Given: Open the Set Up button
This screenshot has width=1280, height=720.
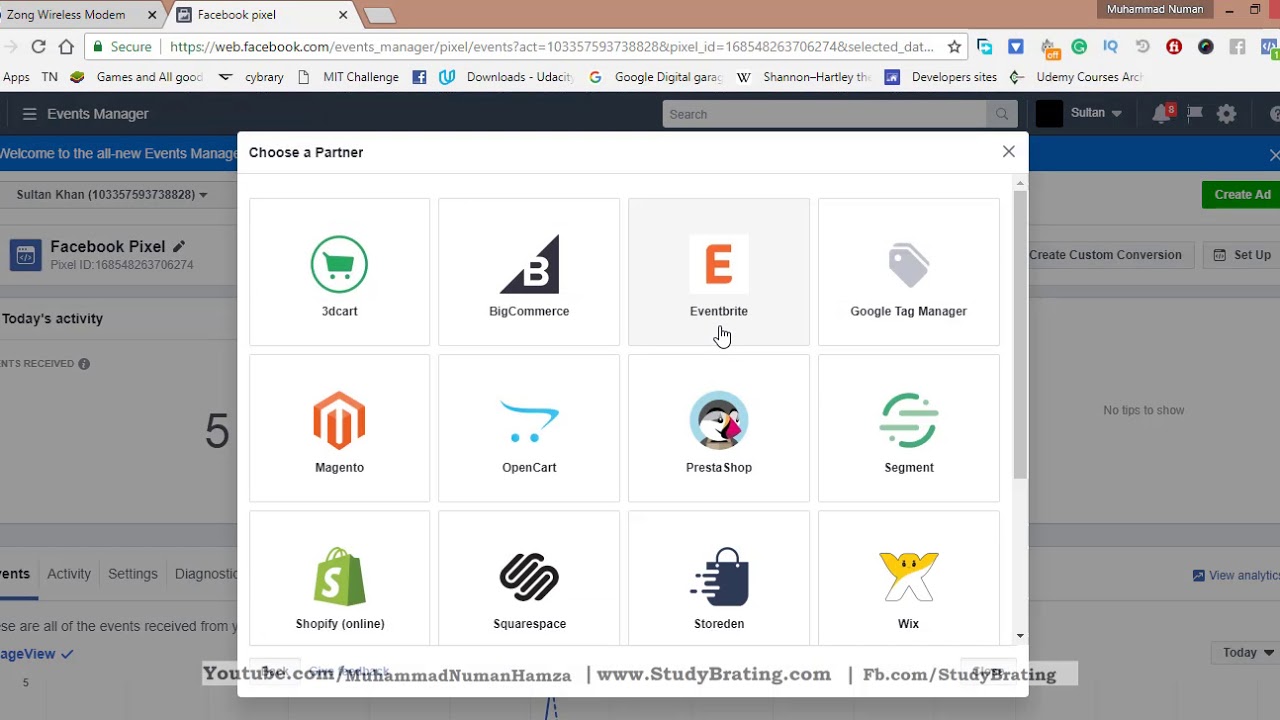Looking at the screenshot, I should (1241, 255).
